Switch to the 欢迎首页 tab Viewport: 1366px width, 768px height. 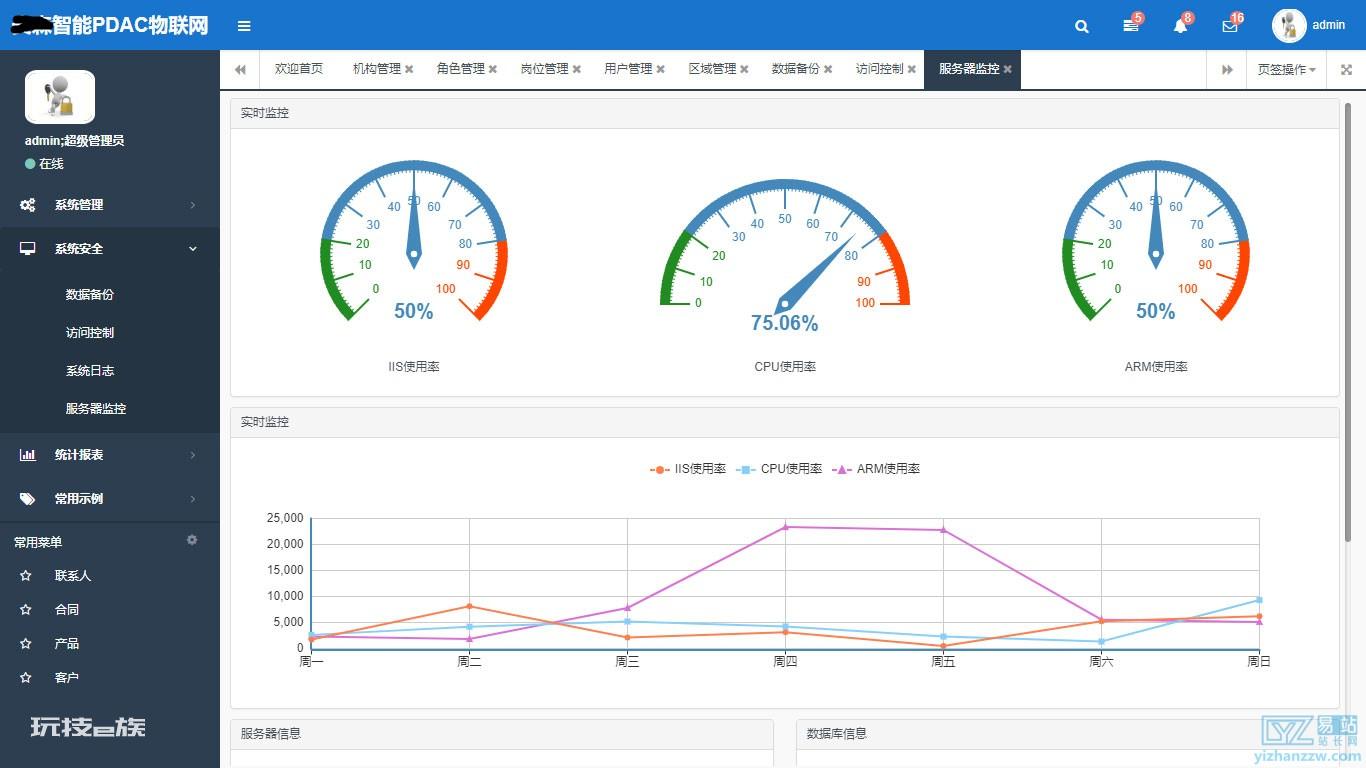click(x=299, y=69)
